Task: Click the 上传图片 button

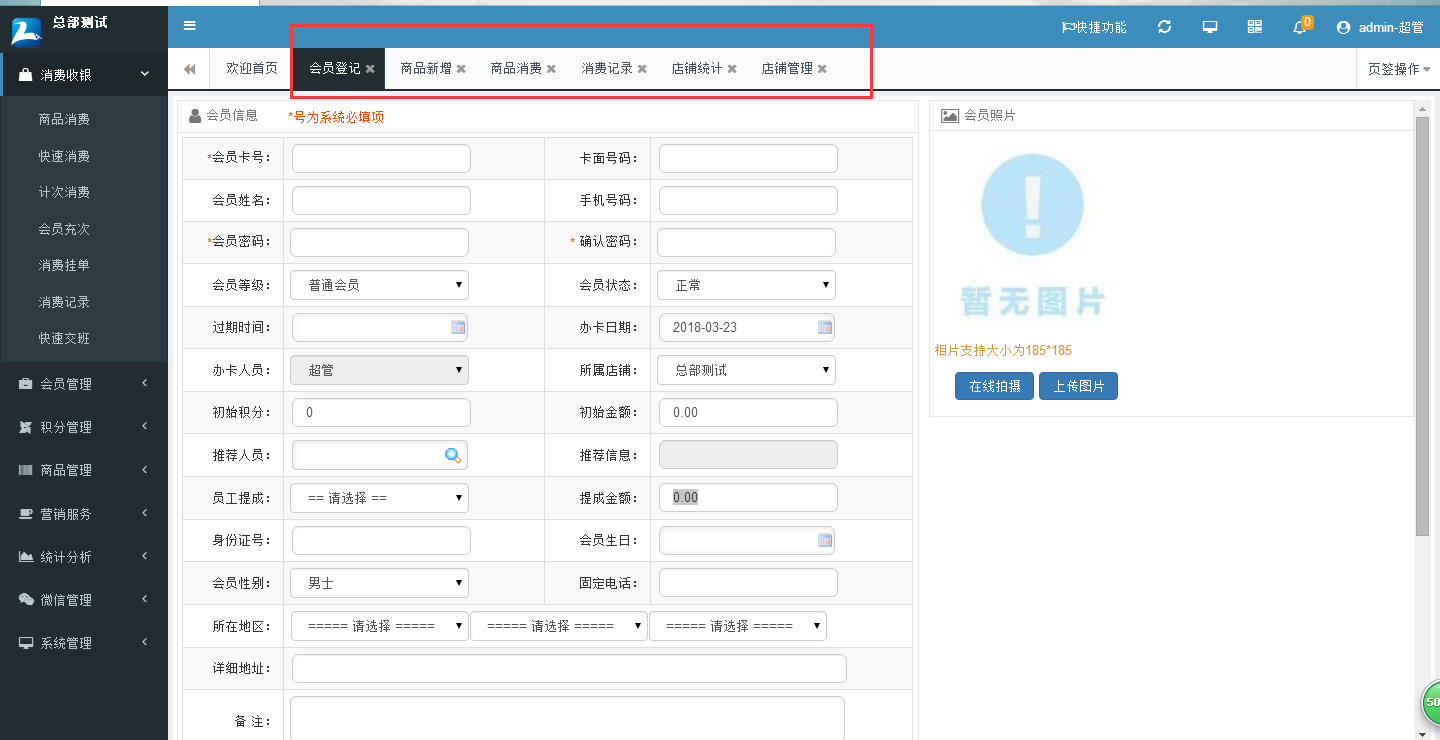Action: 1078,385
